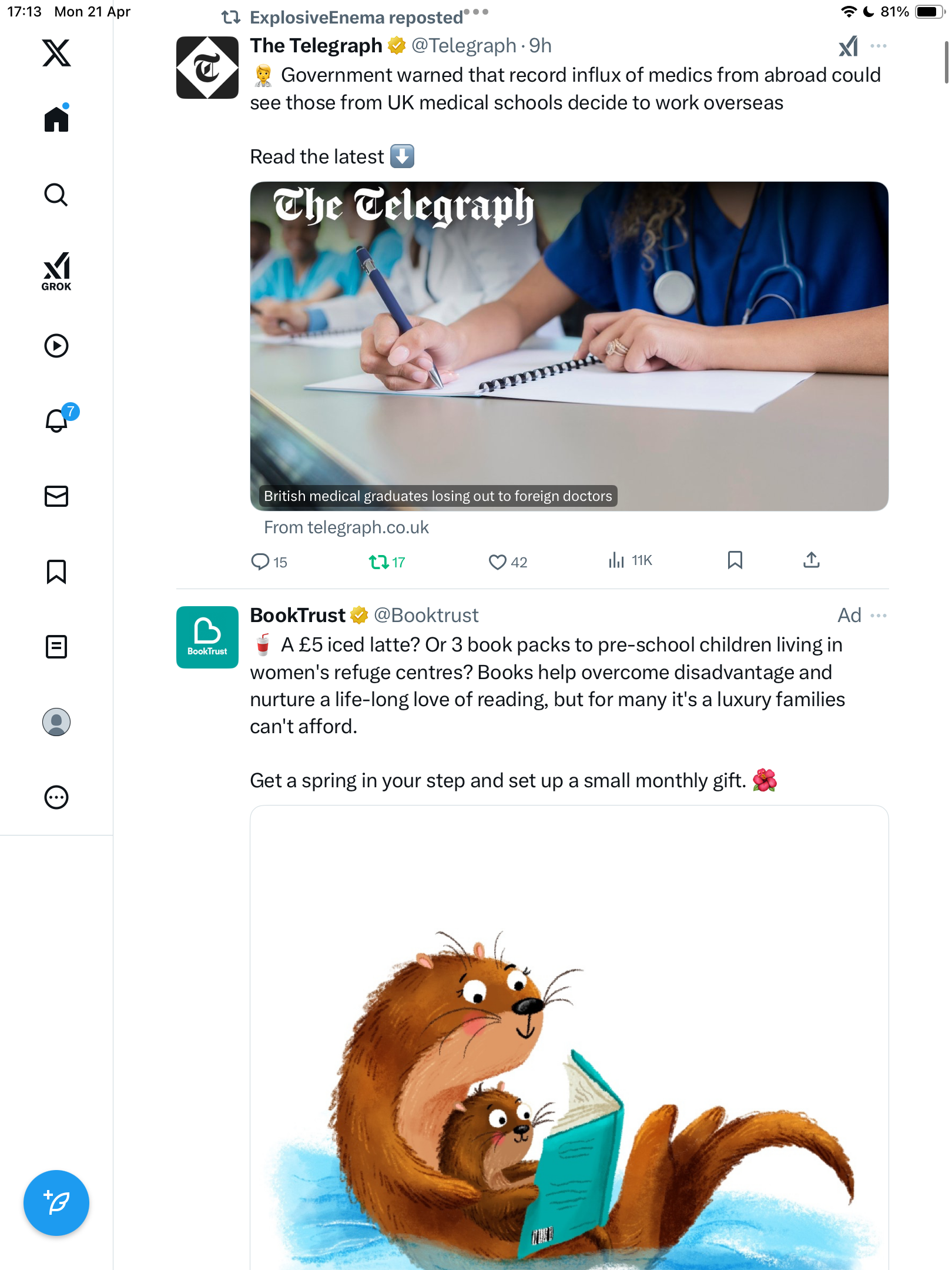Open Search from the sidebar
This screenshot has height=1270, width=952.
56,195
